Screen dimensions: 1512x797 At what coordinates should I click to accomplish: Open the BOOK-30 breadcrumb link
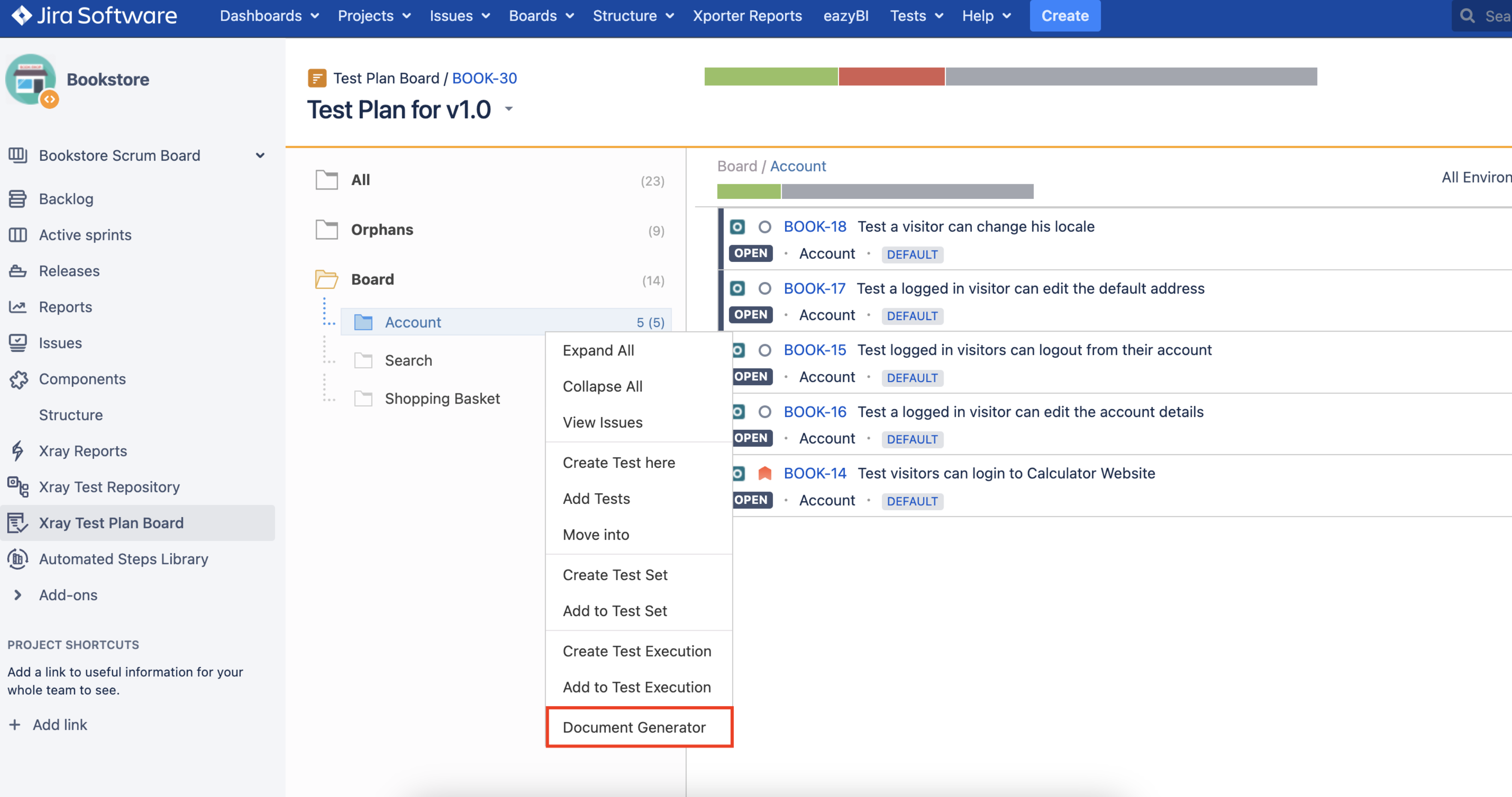tap(484, 78)
